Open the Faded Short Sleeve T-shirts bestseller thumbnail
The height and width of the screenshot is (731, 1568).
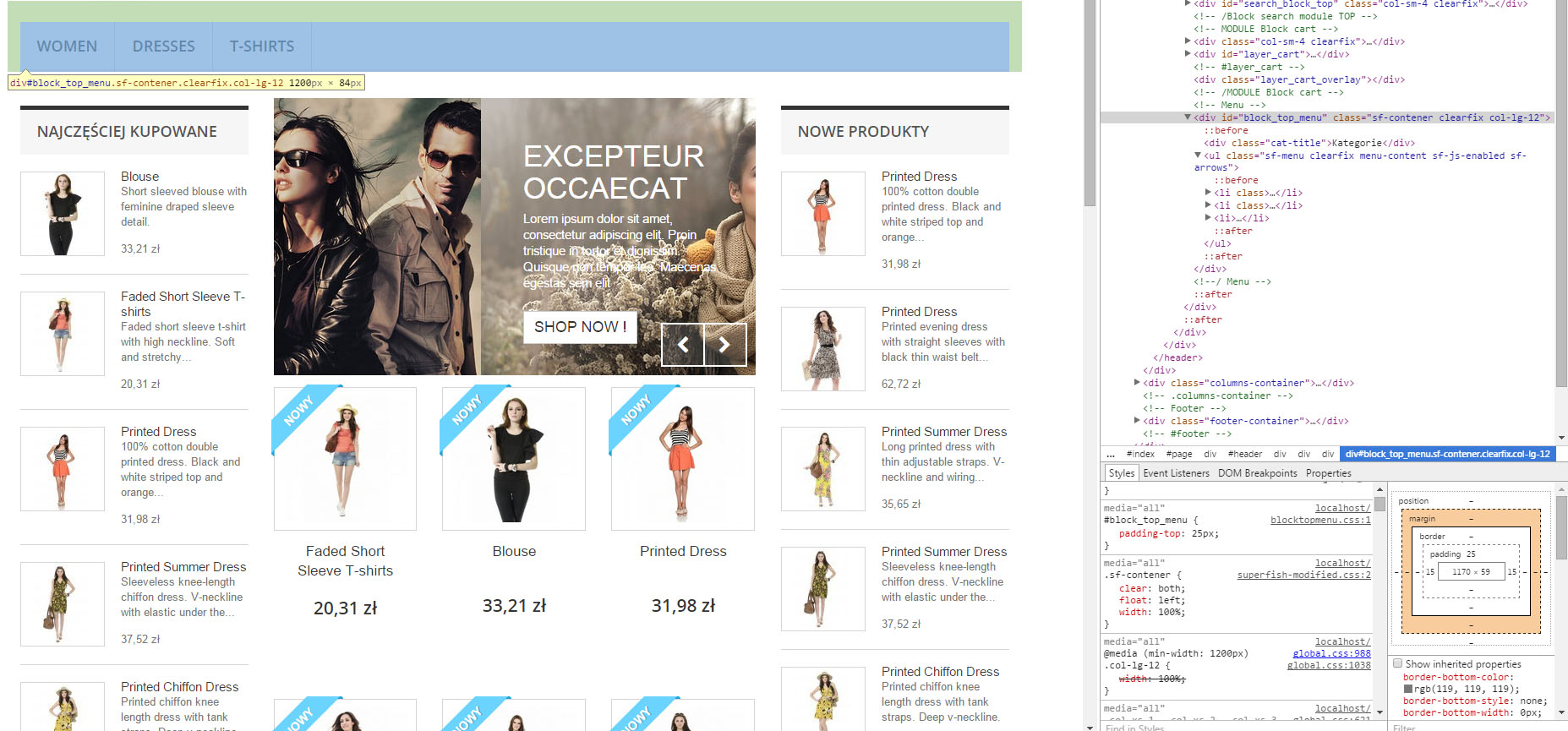coord(63,334)
